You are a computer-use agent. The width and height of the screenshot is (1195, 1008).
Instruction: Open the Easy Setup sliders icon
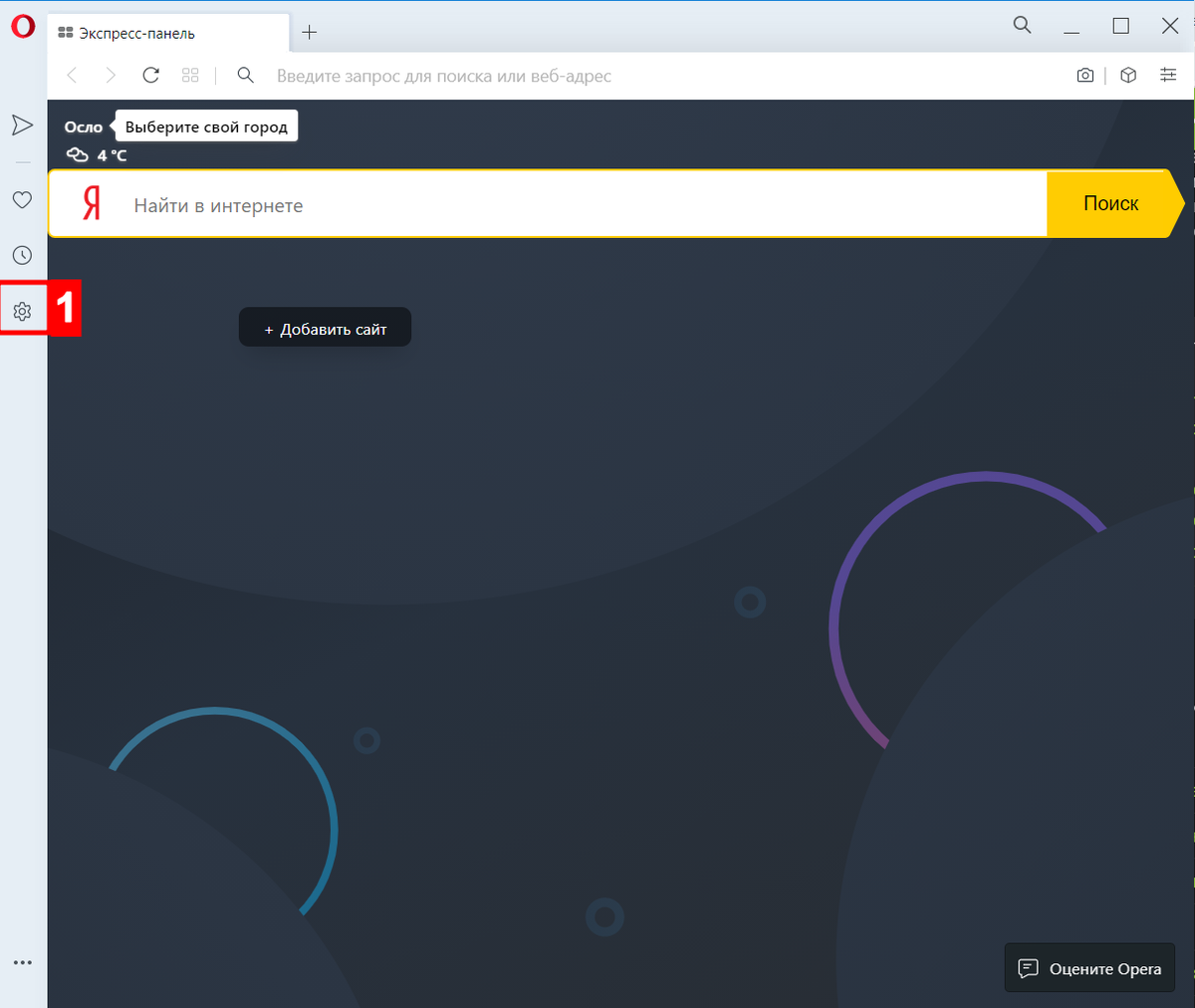pyautogui.click(x=1168, y=76)
